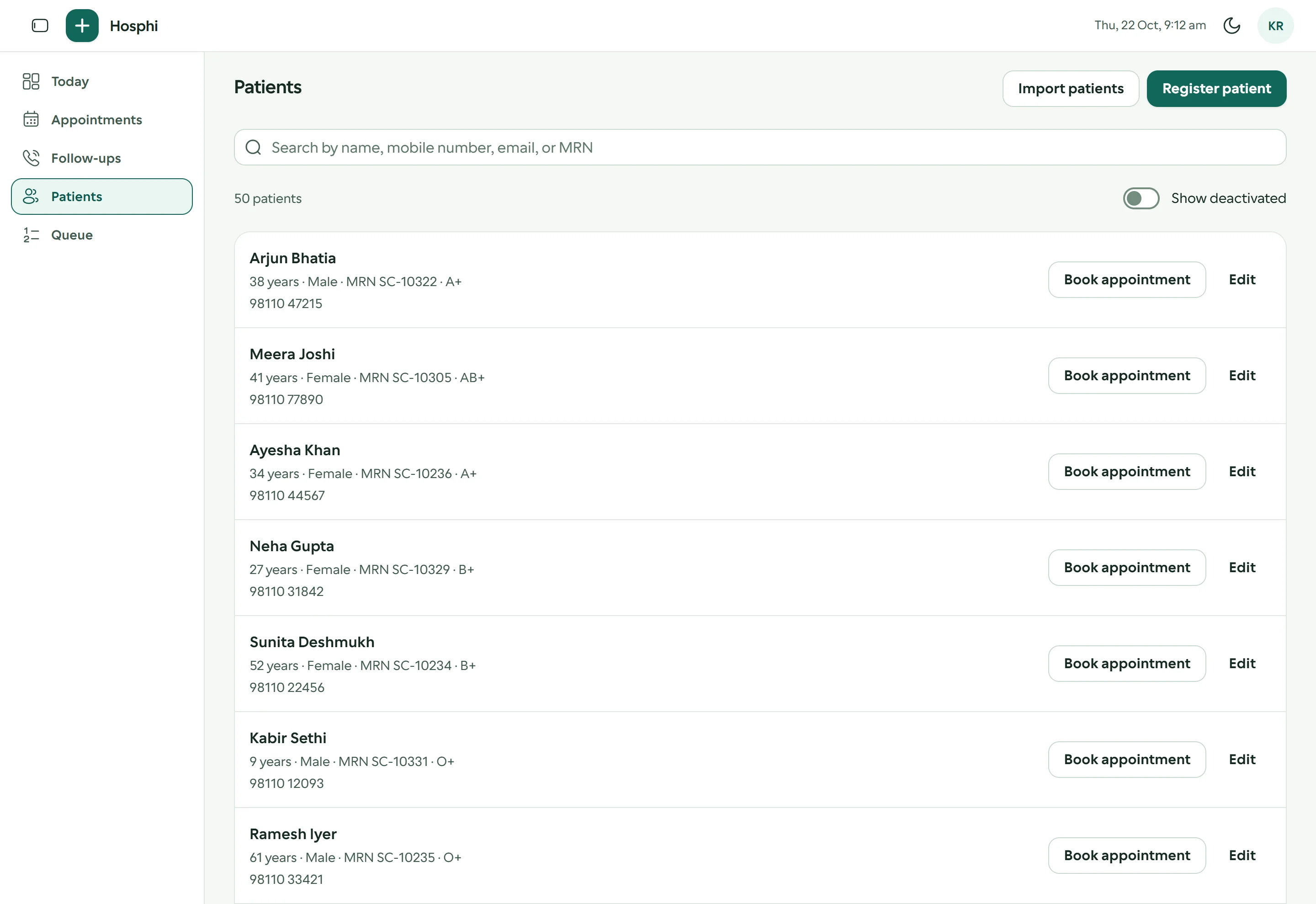Click the Register patient button

1216,88
